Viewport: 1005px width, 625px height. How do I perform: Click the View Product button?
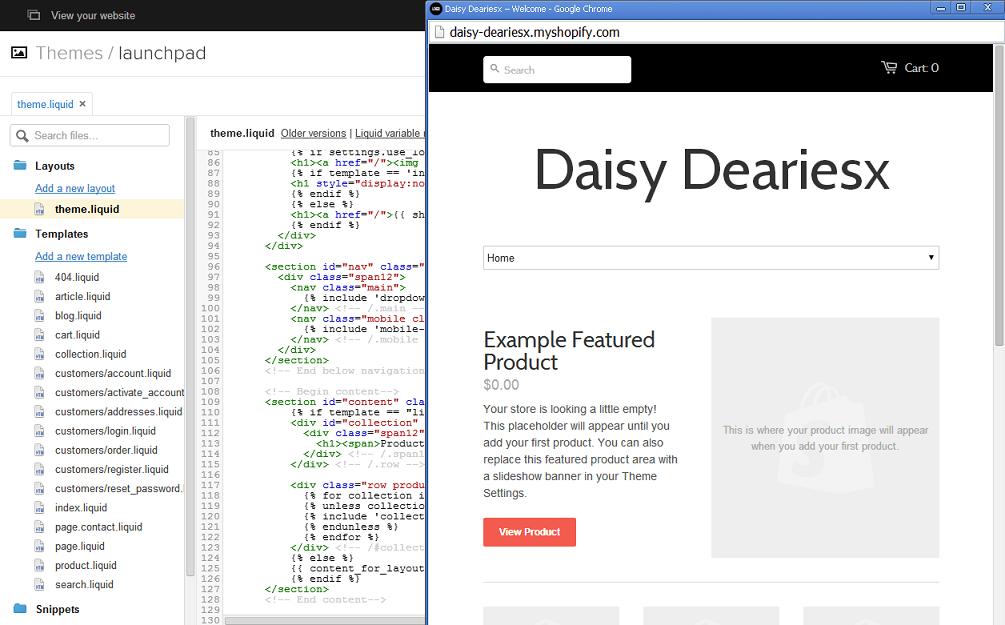click(x=529, y=532)
